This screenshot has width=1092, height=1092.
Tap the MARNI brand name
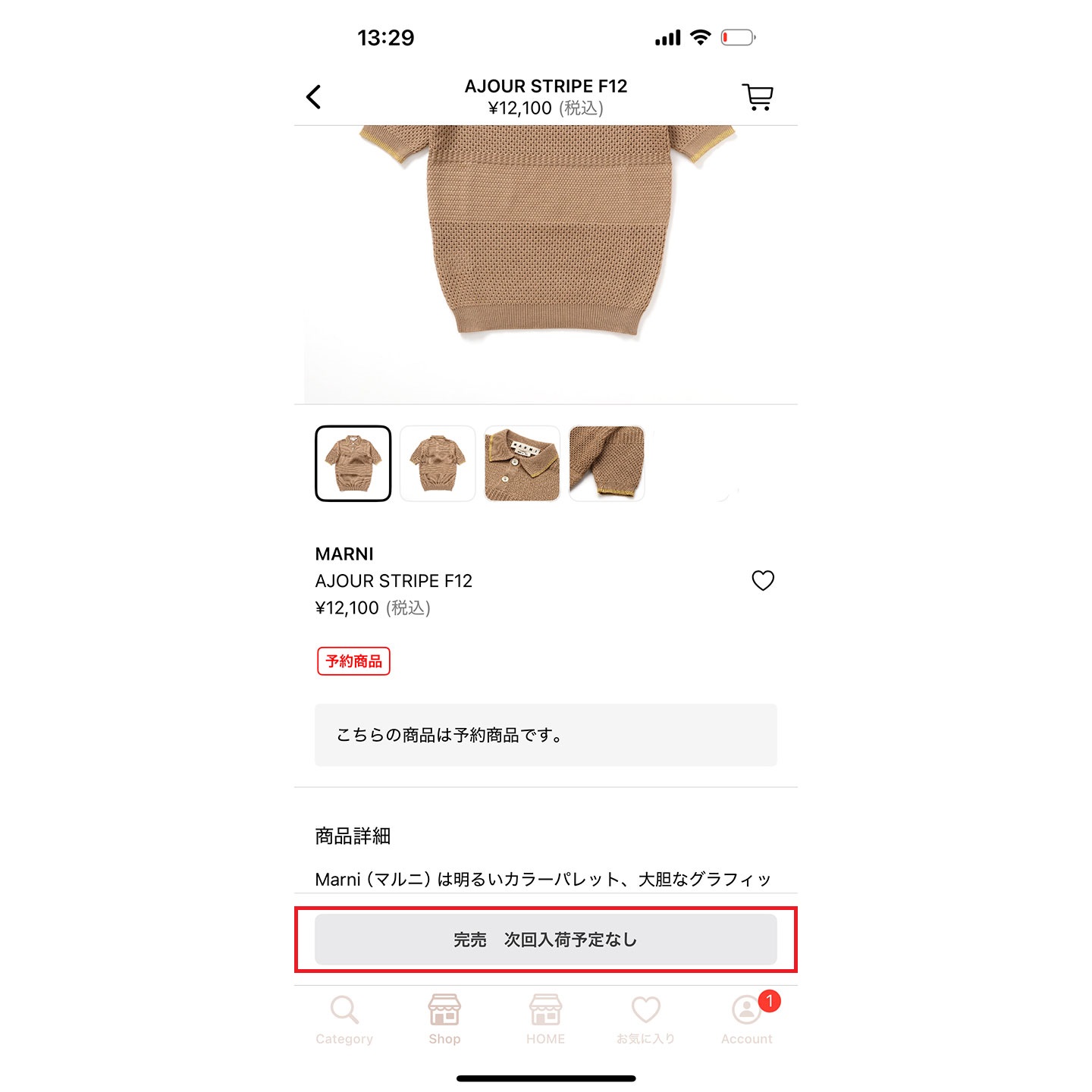click(344, 554)
